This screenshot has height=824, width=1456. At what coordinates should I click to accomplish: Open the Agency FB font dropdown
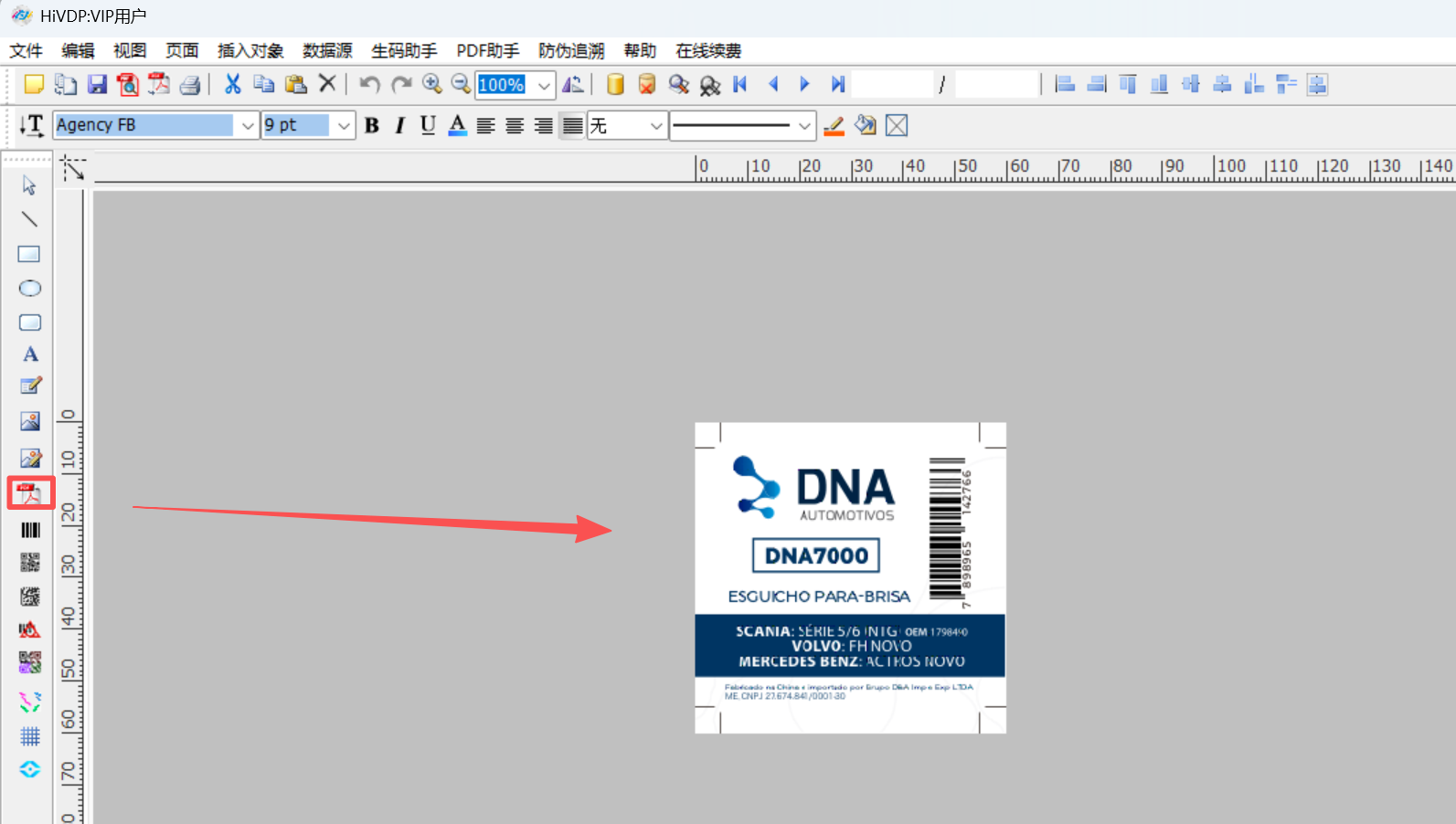click(247, 126)
